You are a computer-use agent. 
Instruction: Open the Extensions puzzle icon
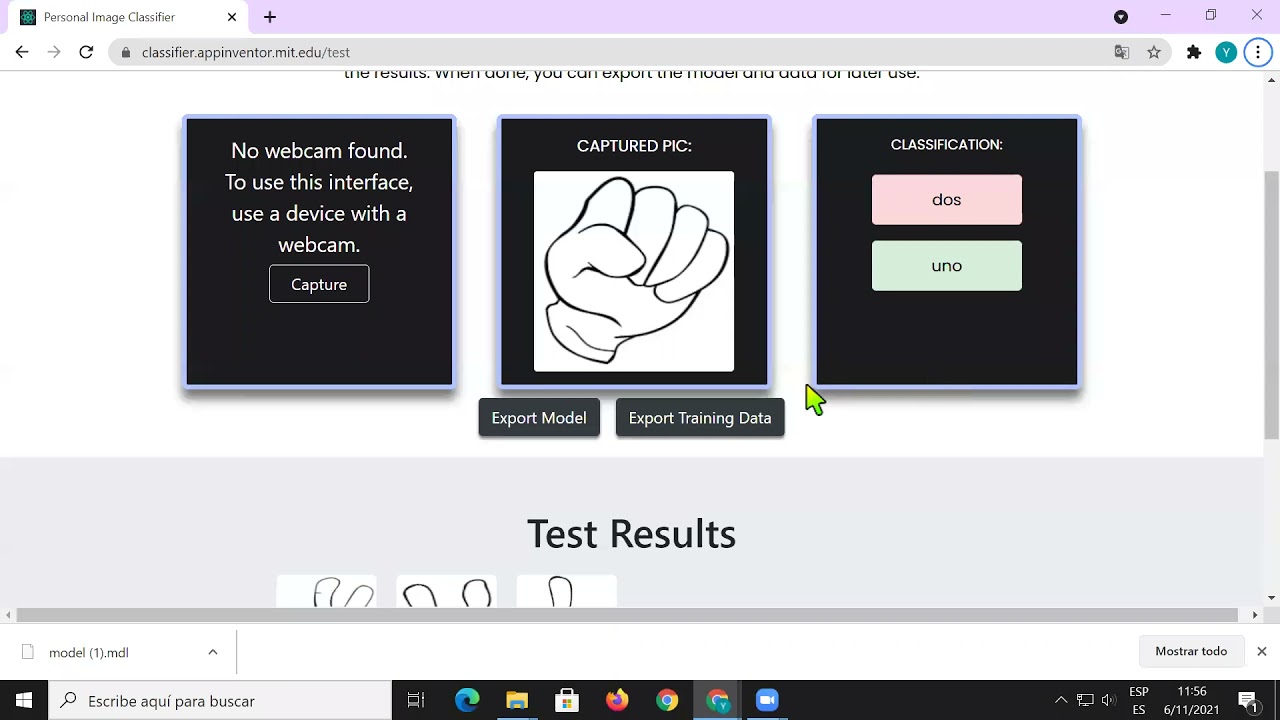pyautogui.click(x=1194, y=53)
